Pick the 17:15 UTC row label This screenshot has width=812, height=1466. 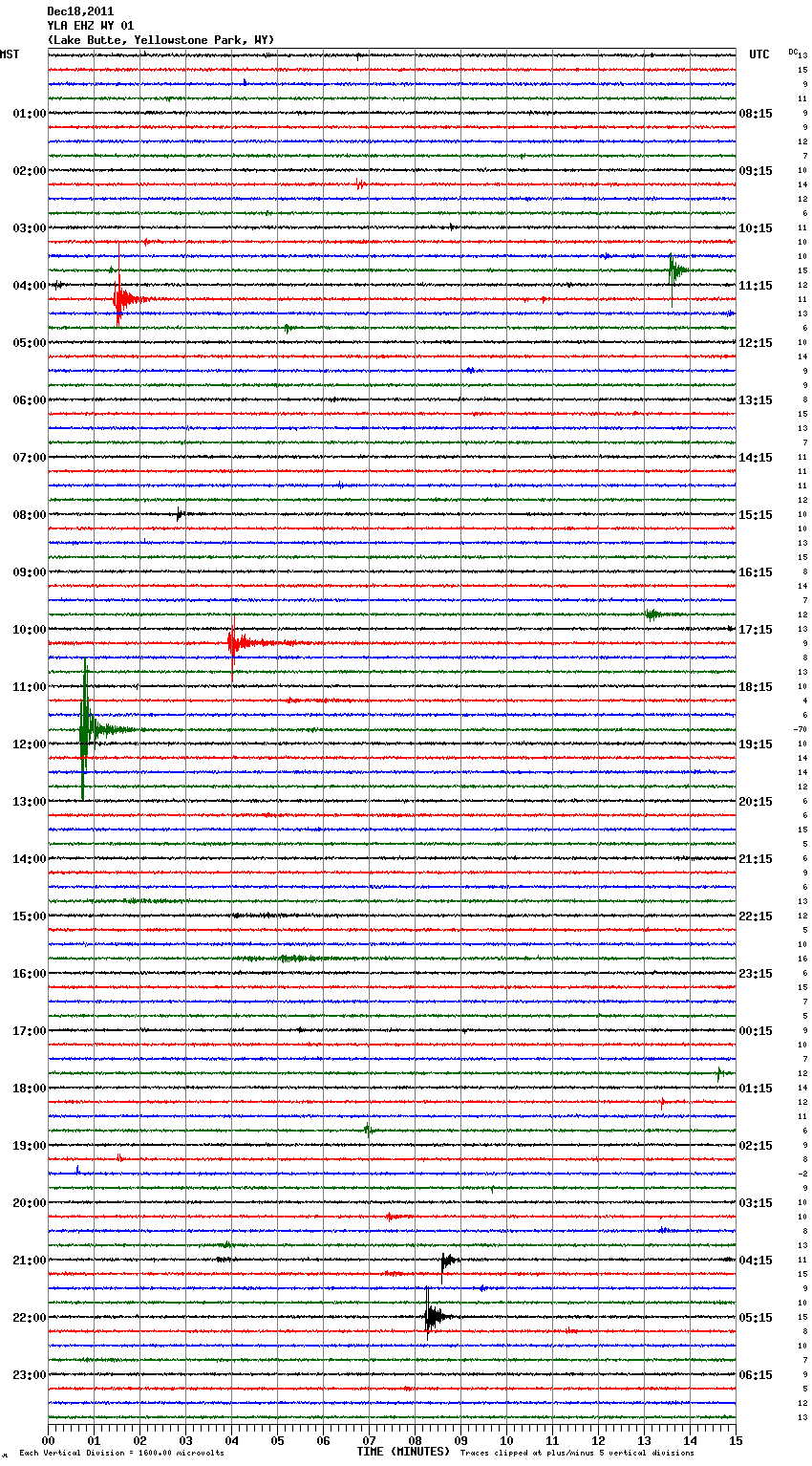click(x=756, y=630)
